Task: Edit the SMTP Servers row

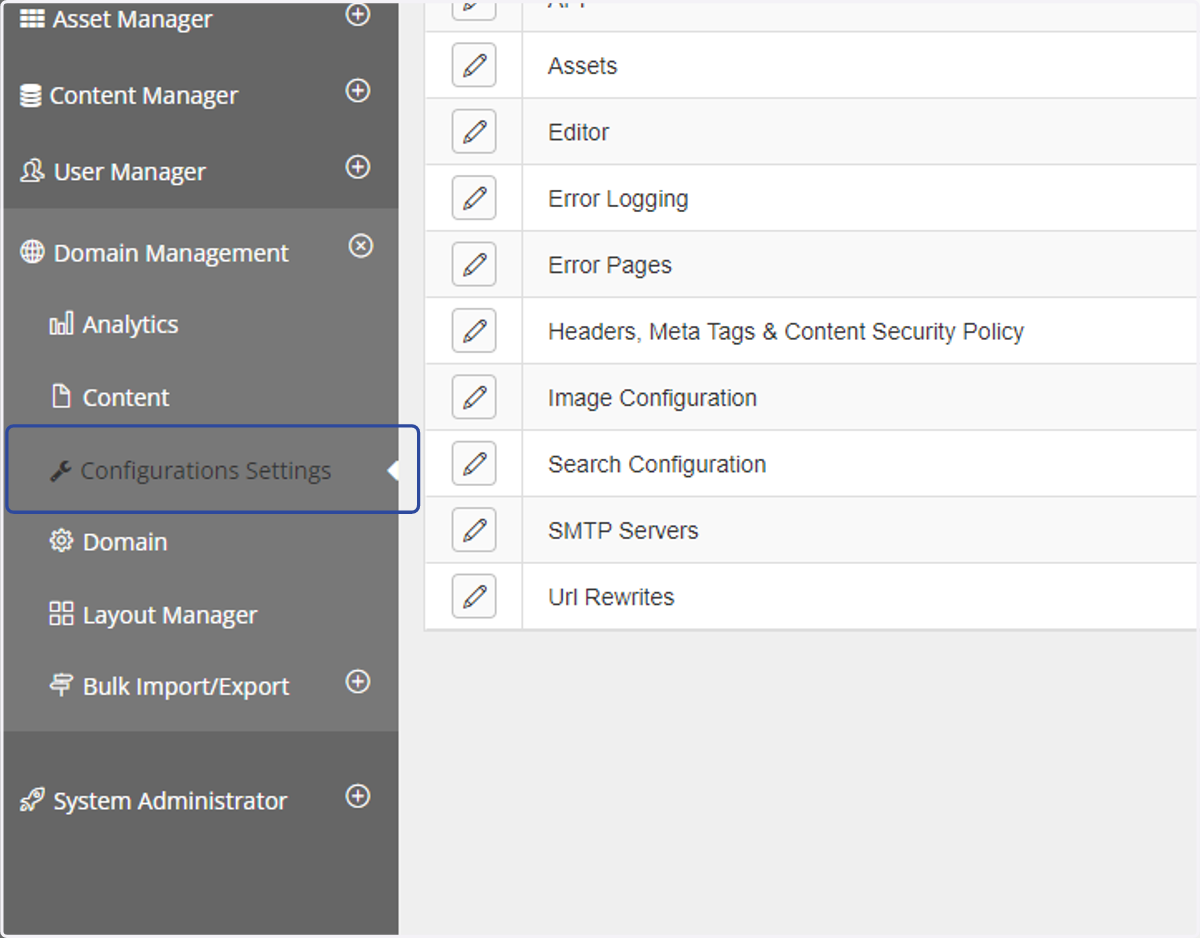Action: 474,530
